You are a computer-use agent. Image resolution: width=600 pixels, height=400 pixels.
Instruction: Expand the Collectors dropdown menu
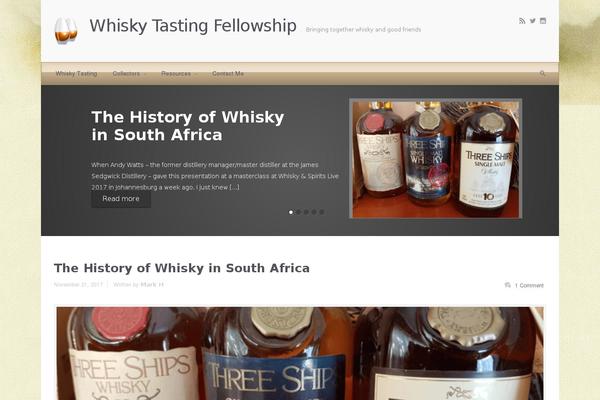(129, 73)
